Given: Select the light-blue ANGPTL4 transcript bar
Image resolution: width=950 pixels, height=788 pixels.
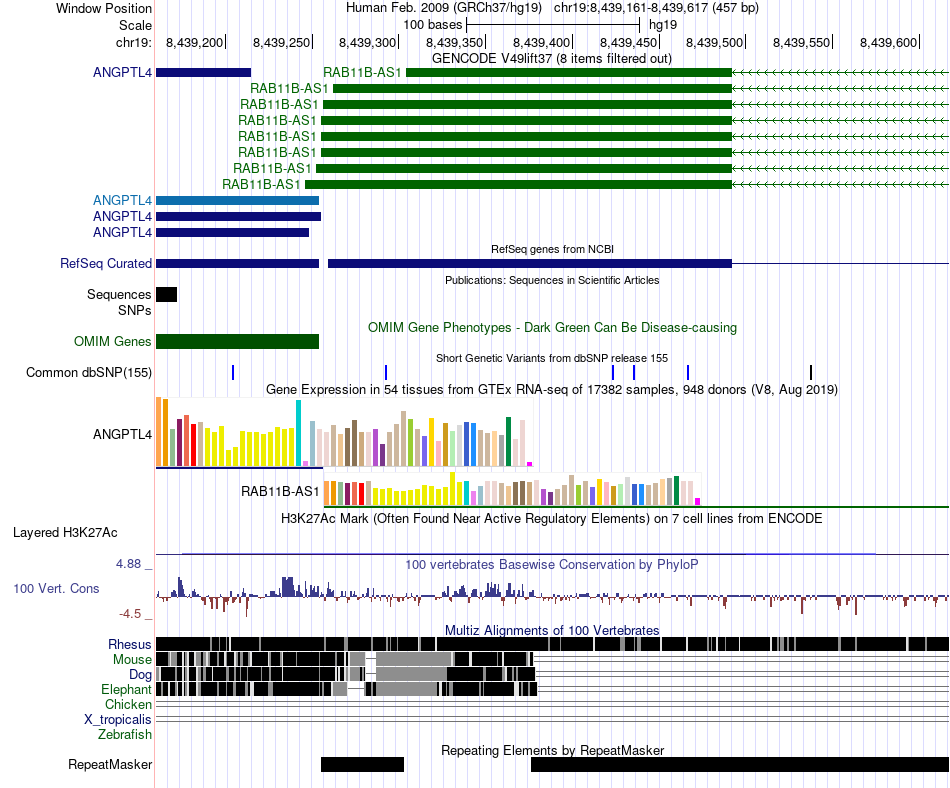Looking at the screenshot, I should coord(238,200).
